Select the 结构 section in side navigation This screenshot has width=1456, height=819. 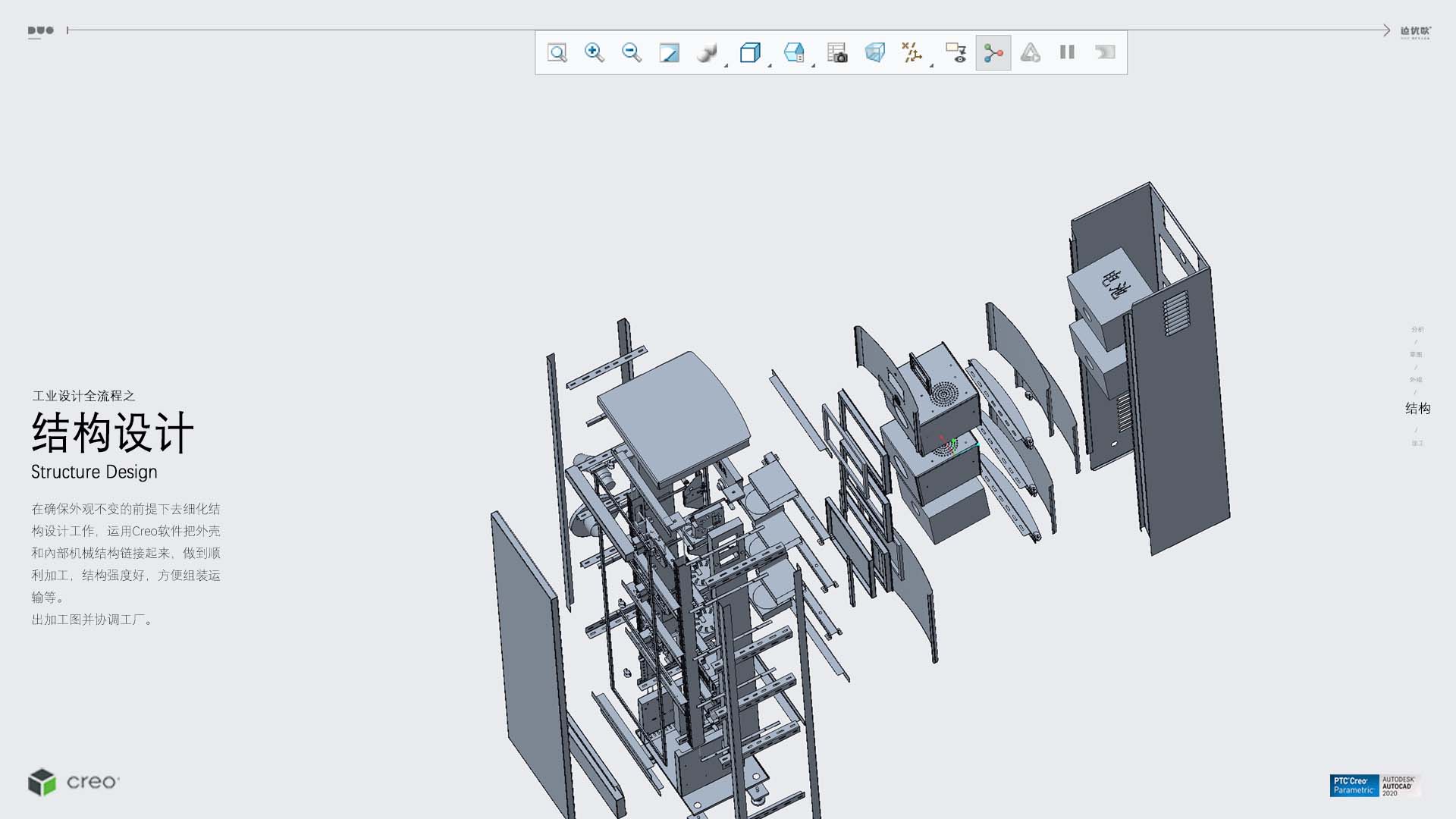[x=1417, y=409]
